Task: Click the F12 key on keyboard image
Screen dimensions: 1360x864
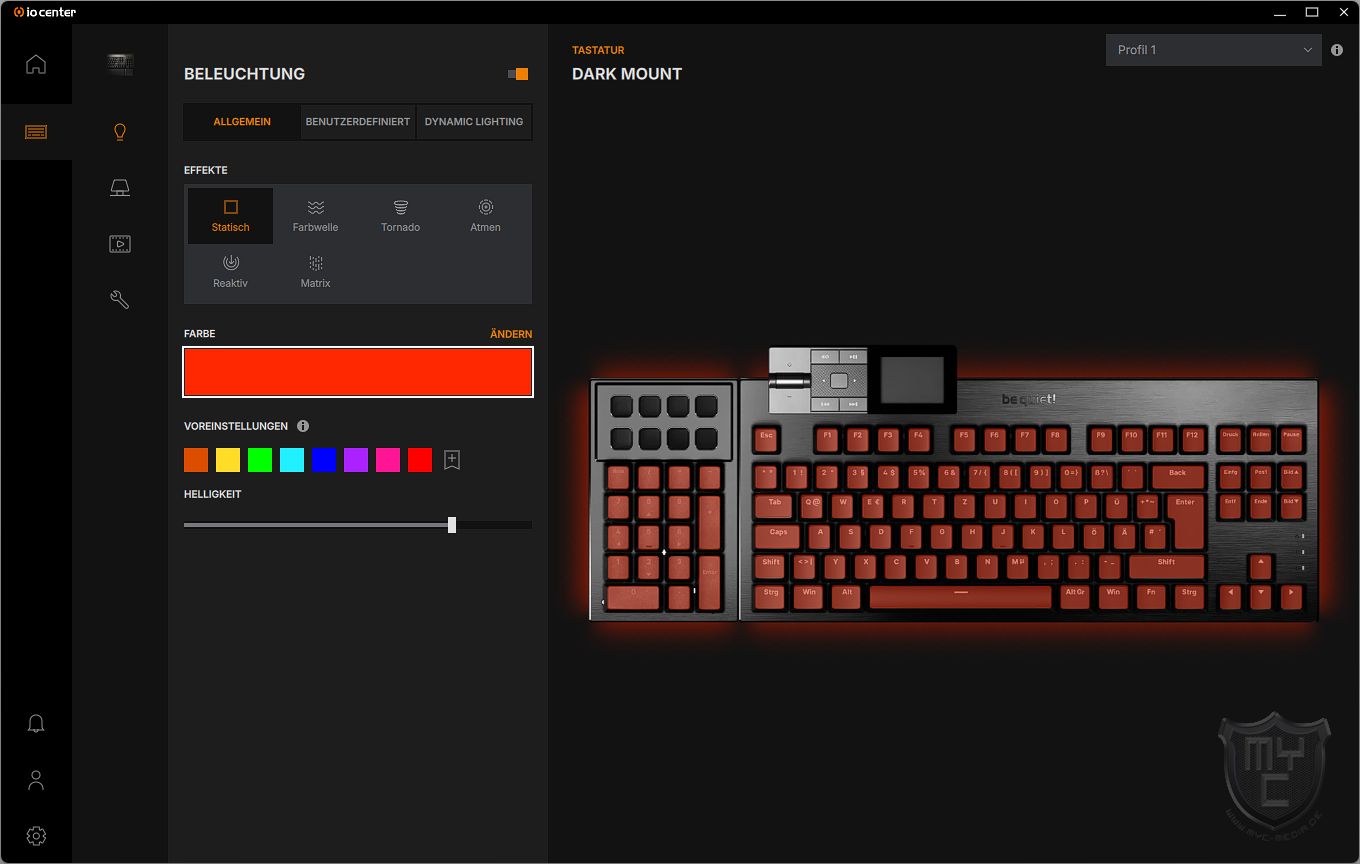Action: click(x=1192, y=438)
